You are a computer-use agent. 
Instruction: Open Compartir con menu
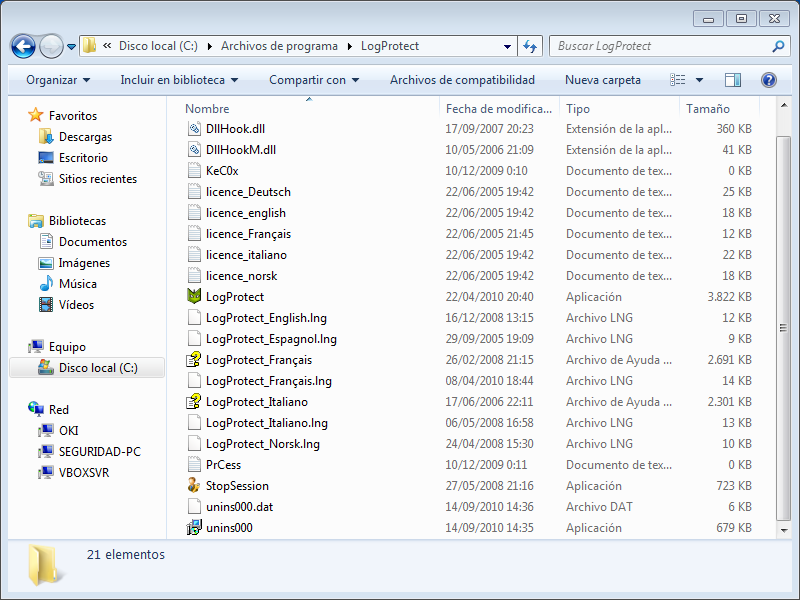coord(314,80)
